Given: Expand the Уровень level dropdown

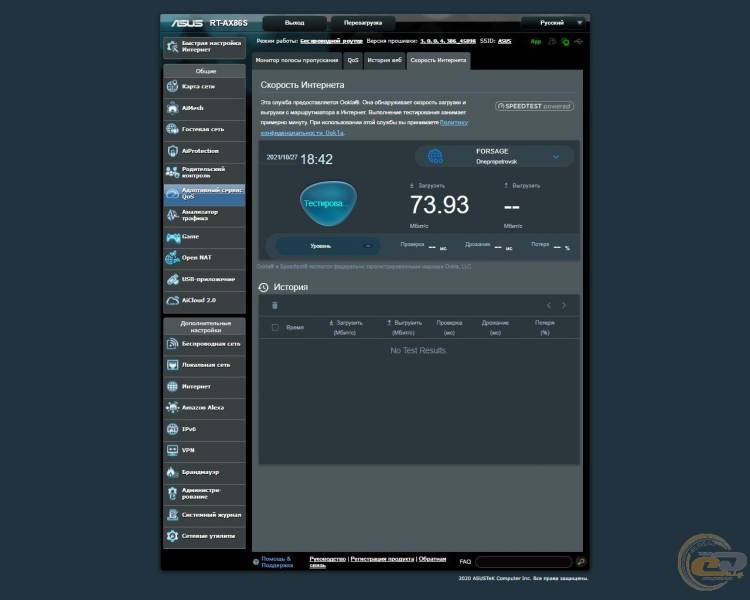Looking at the screenshot, I should pyautogui.click(x=328, y=246).
